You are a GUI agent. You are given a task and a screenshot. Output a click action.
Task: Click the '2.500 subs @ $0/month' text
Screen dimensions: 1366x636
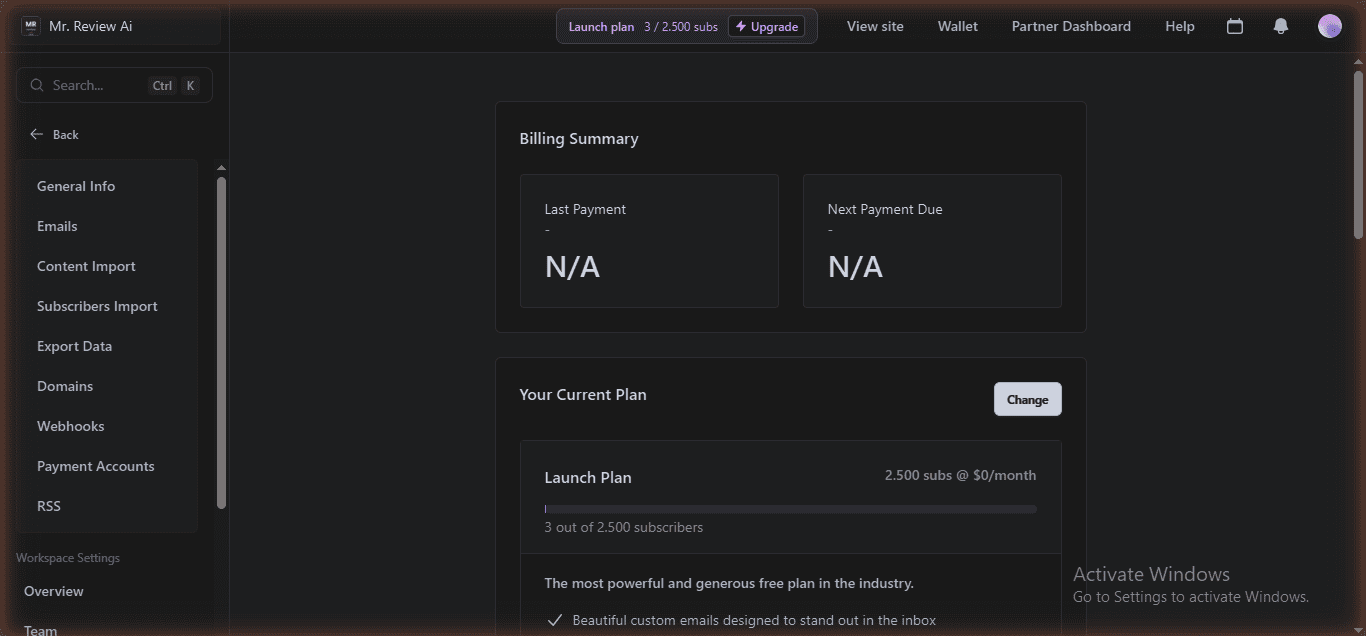tap(960, 475)
